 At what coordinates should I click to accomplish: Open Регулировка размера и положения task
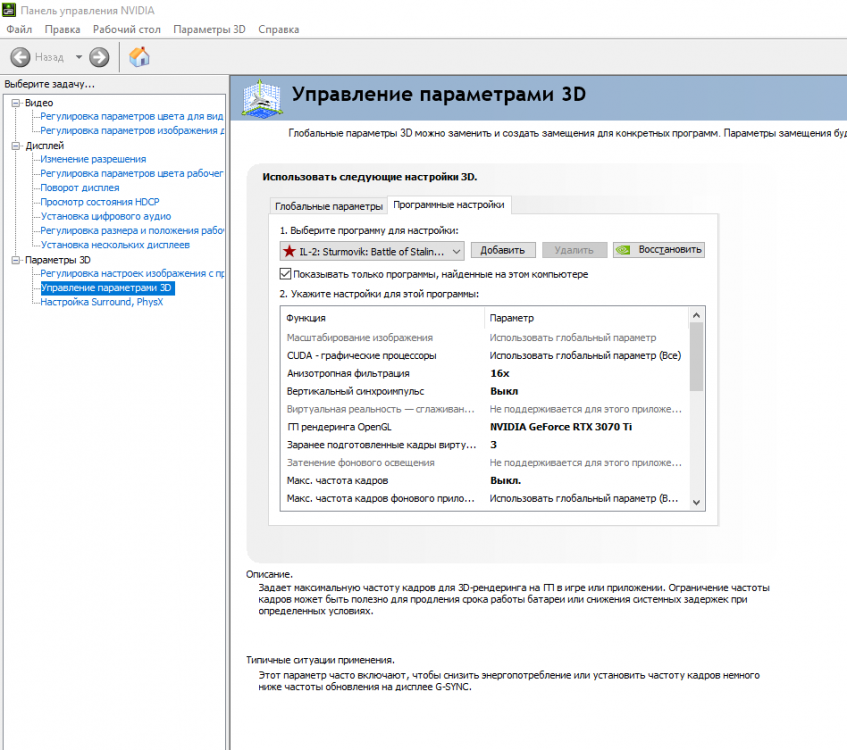[x=132, y=230]
